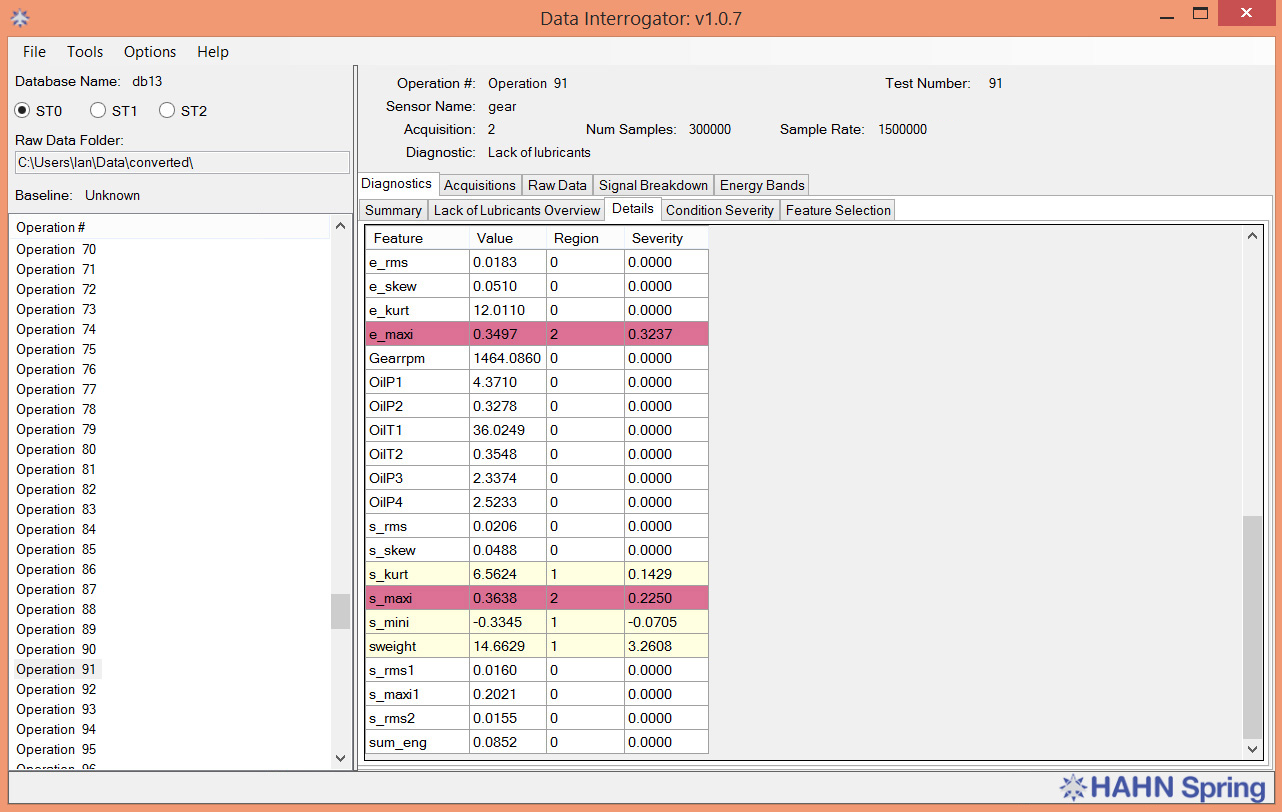This screenshot has width=1282, height=812.
Task: Open the Options menu
Action: tap(150, 52)
